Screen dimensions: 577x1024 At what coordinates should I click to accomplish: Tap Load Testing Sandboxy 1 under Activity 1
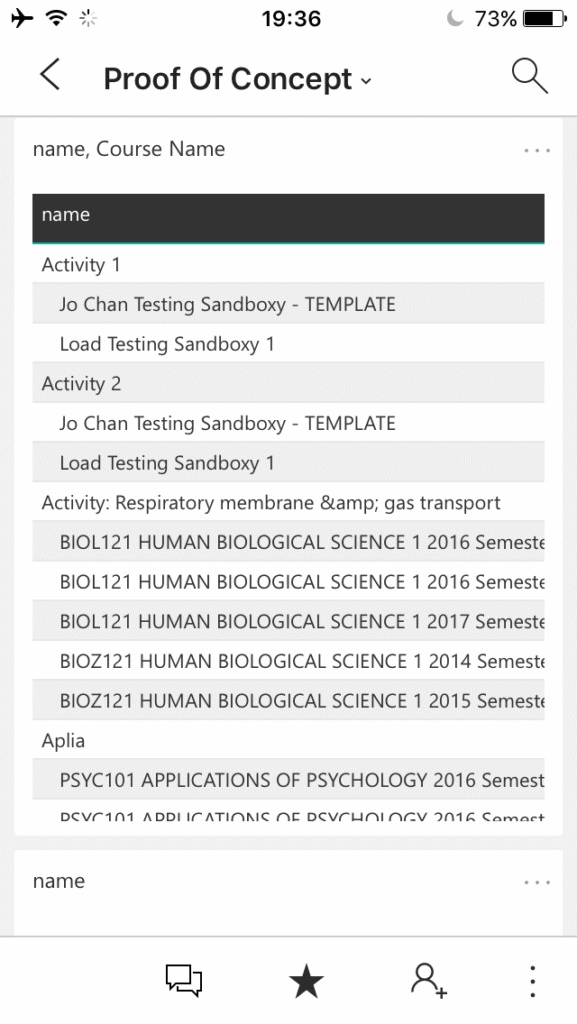coord(288,344)
